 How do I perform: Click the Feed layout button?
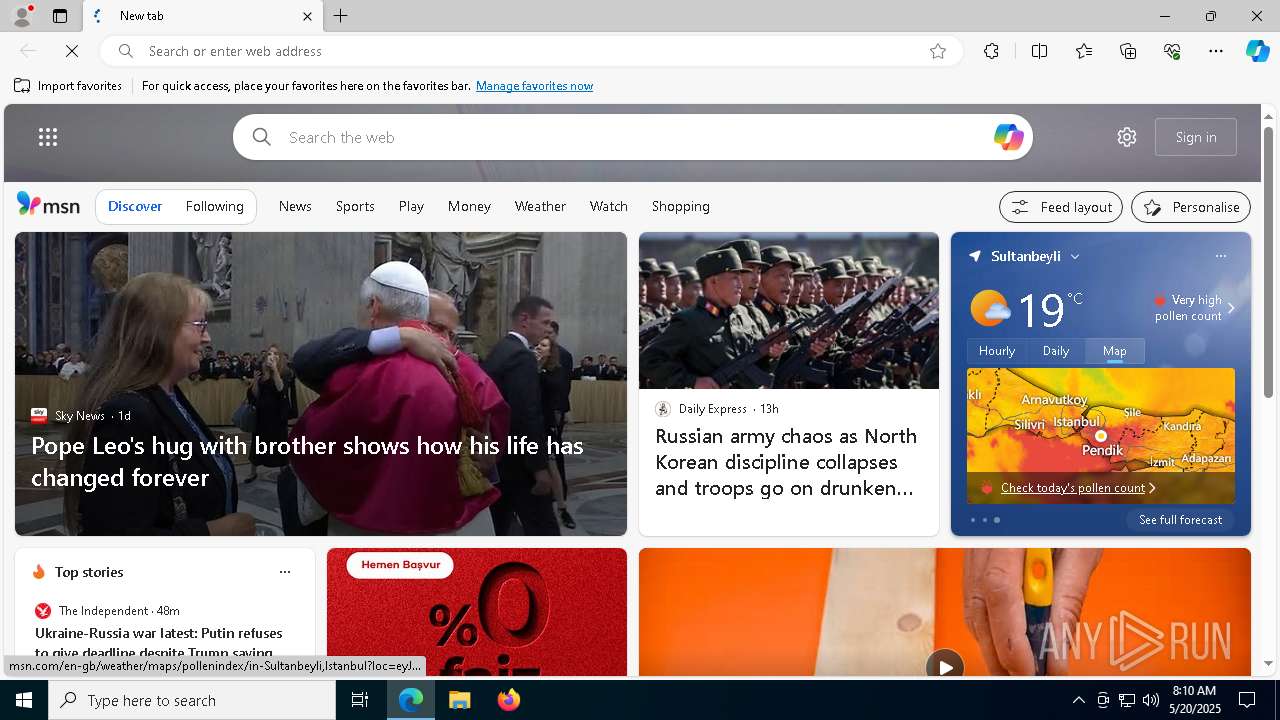tap(1061, 207)
